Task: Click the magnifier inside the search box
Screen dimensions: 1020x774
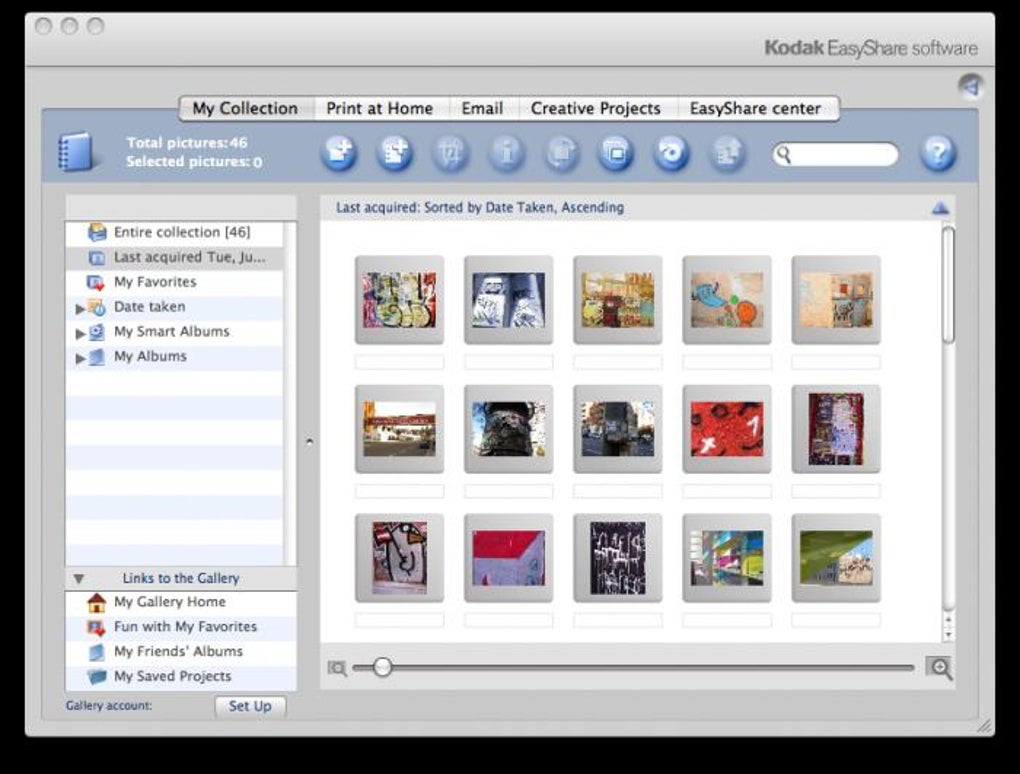Action: click(784, 155)
